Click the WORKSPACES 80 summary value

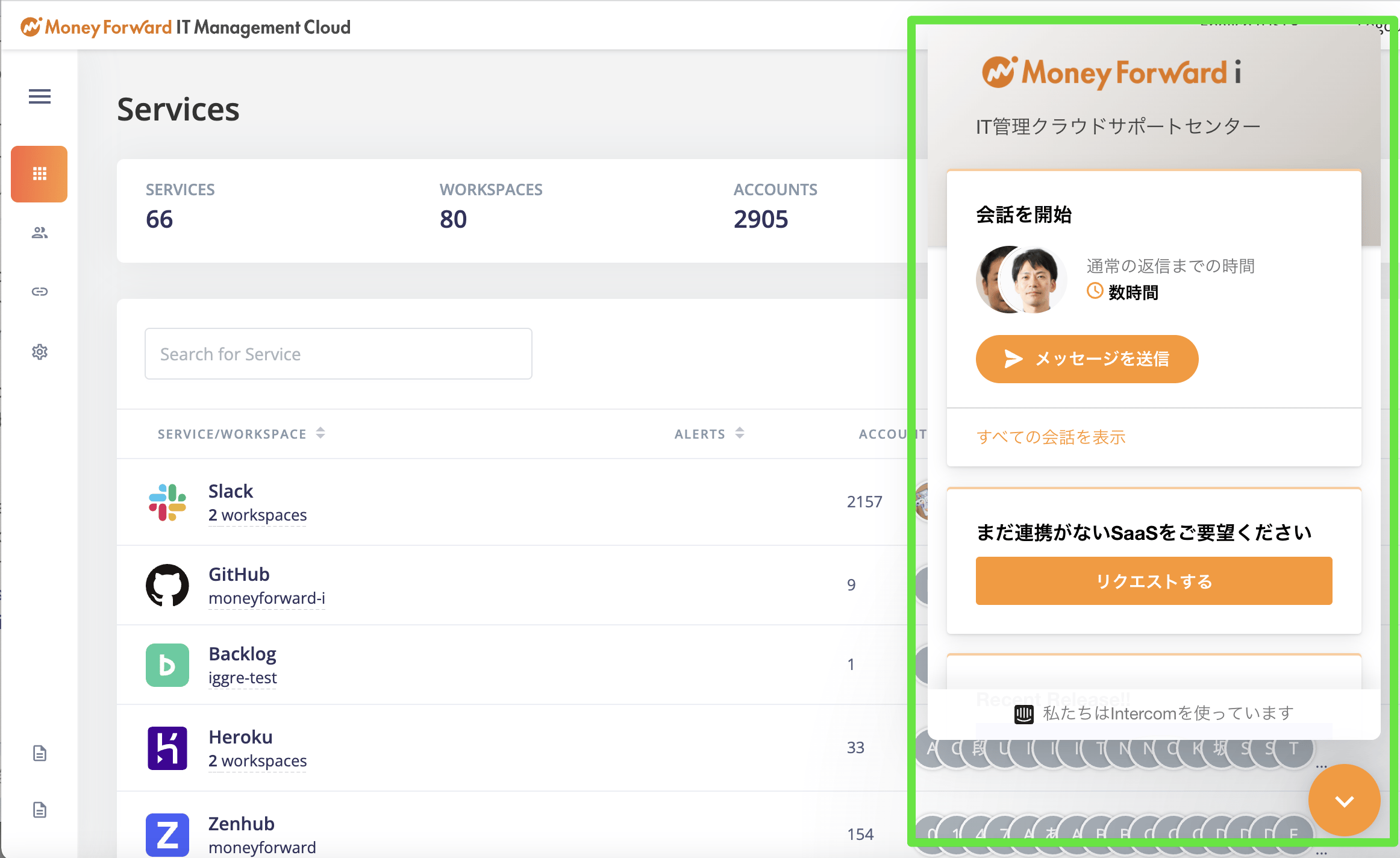click(x=453, y=219)
